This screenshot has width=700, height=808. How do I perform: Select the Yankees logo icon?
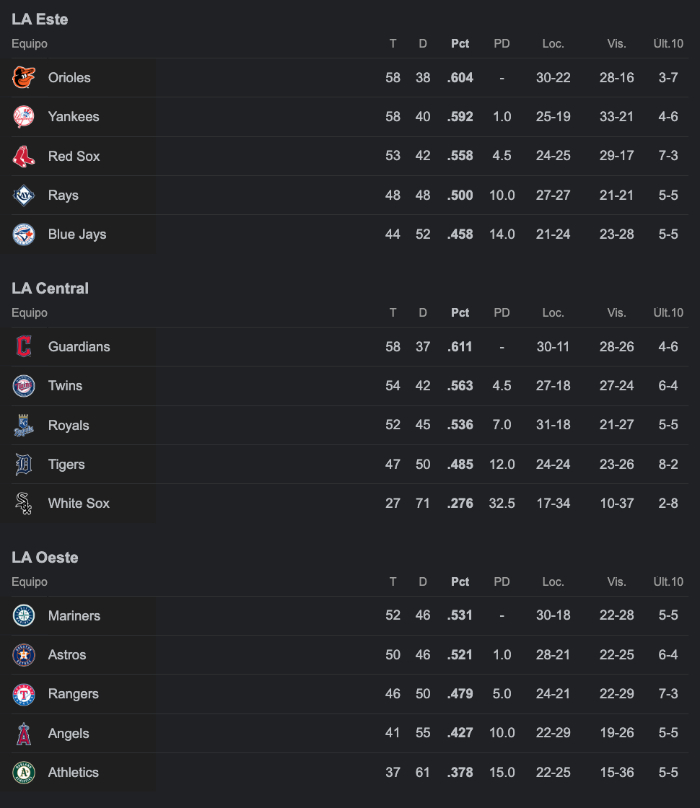tap(24, 116)
